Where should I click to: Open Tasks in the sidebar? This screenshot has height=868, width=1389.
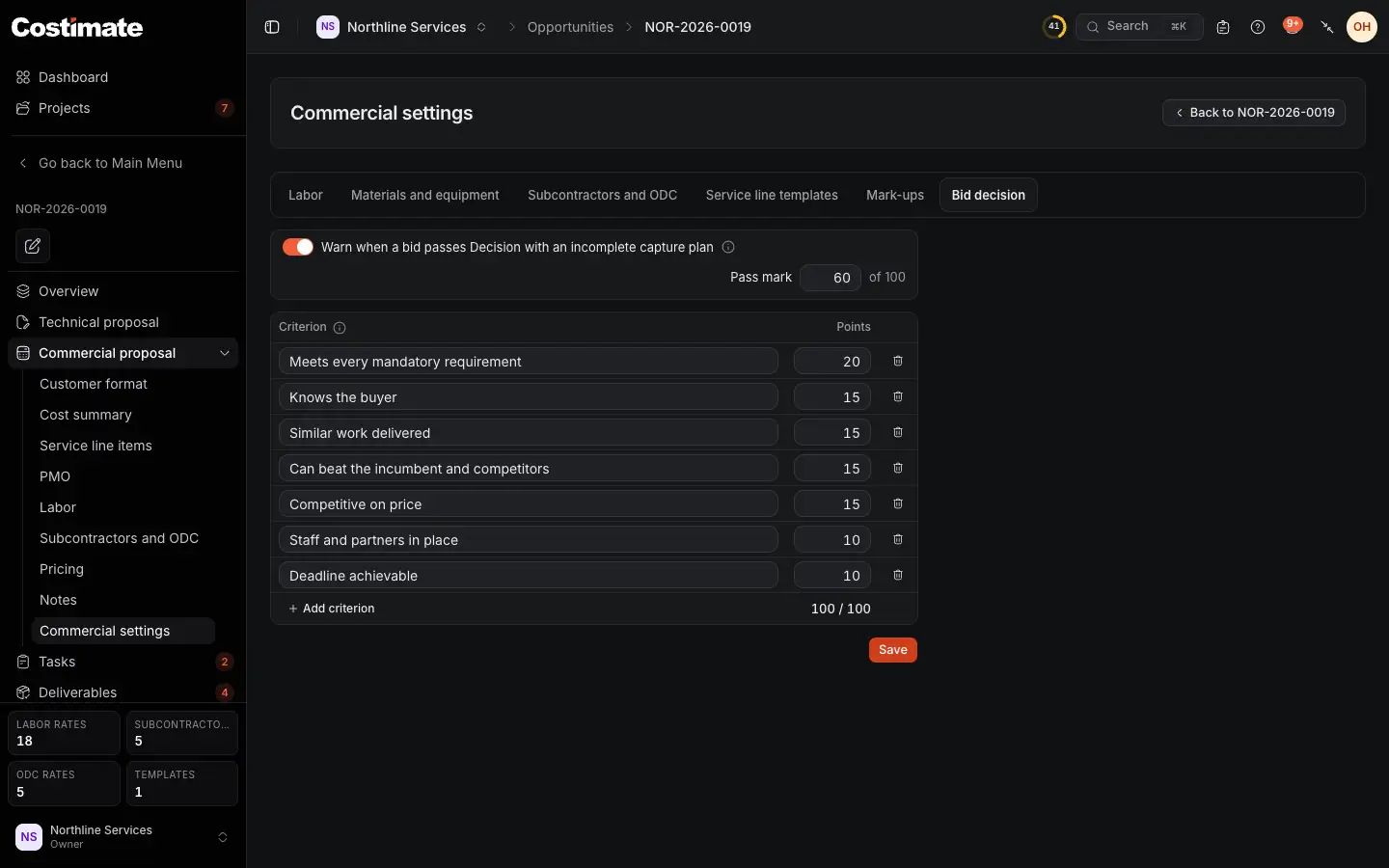[x=123, y=662]
